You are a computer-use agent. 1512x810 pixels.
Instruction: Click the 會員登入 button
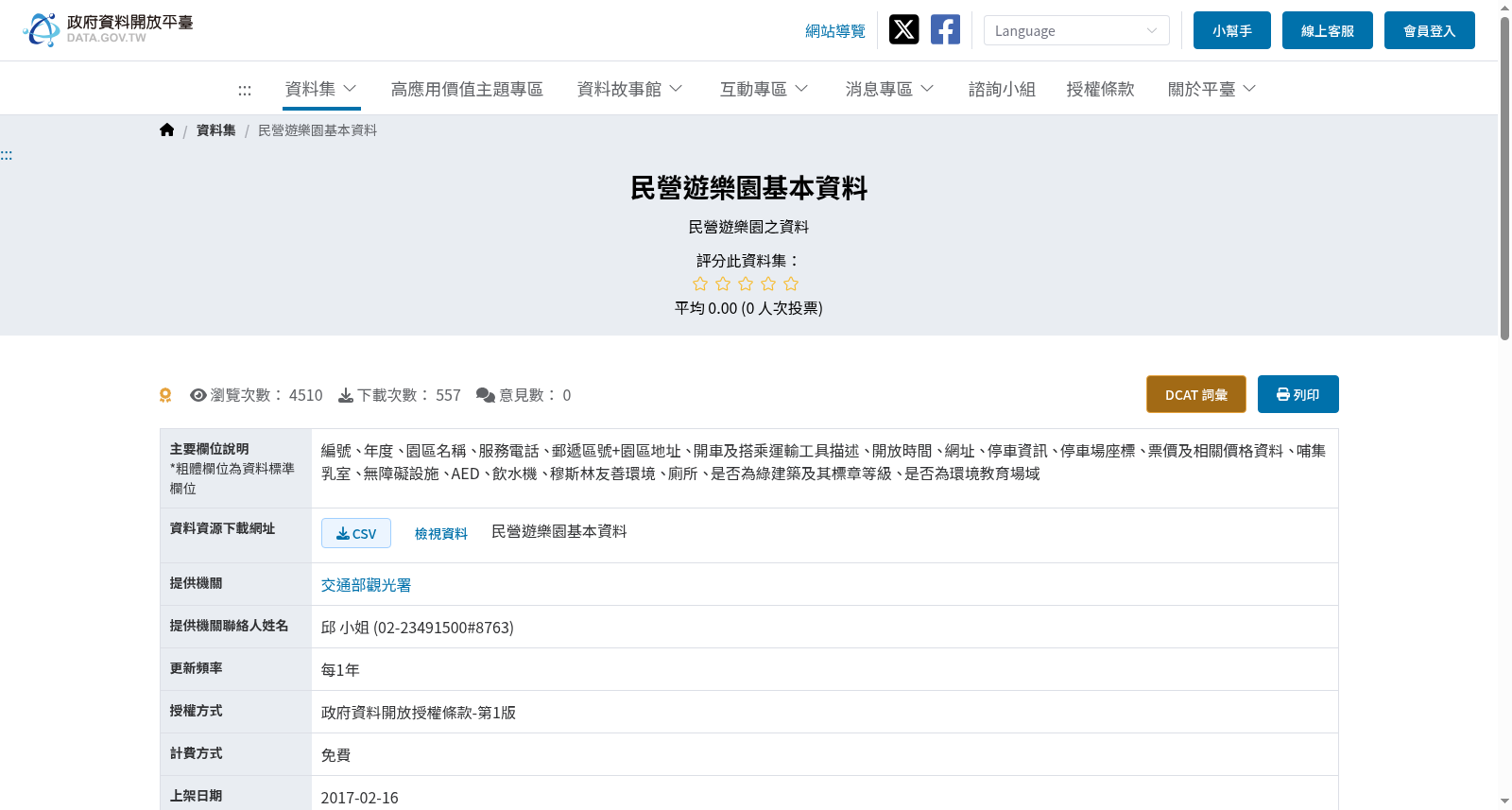click(1430, 30)
